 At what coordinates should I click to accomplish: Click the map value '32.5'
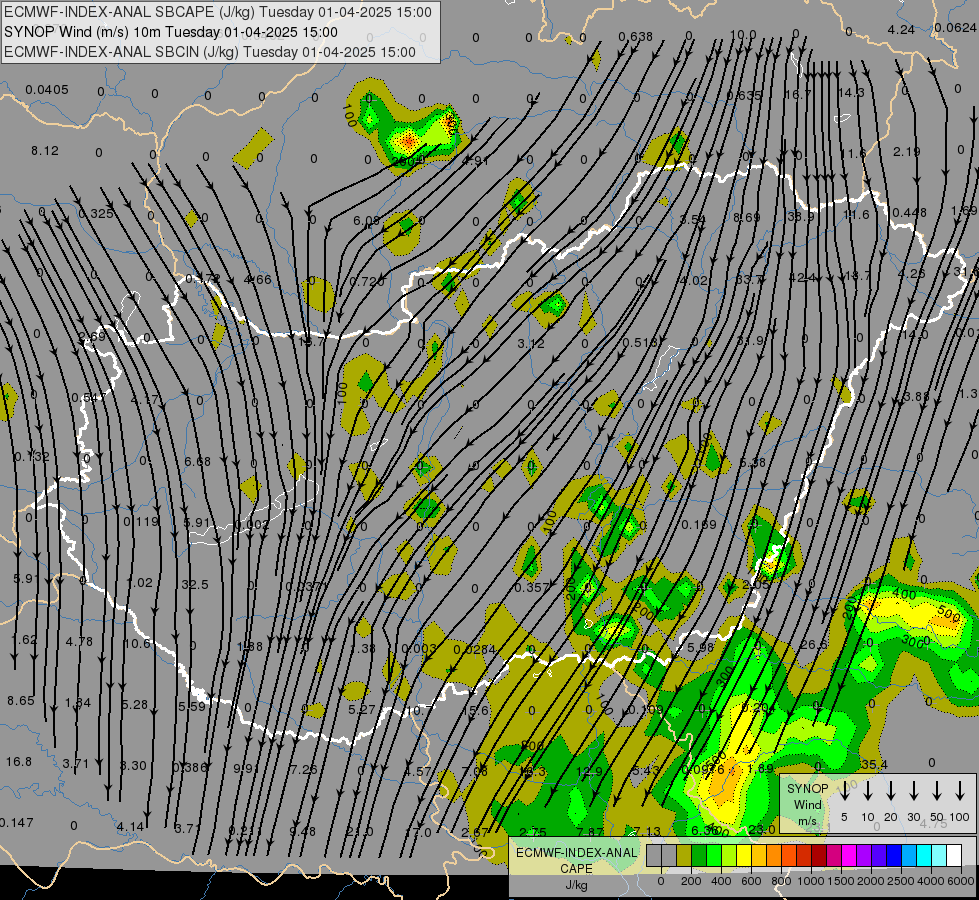pos(195,585)
